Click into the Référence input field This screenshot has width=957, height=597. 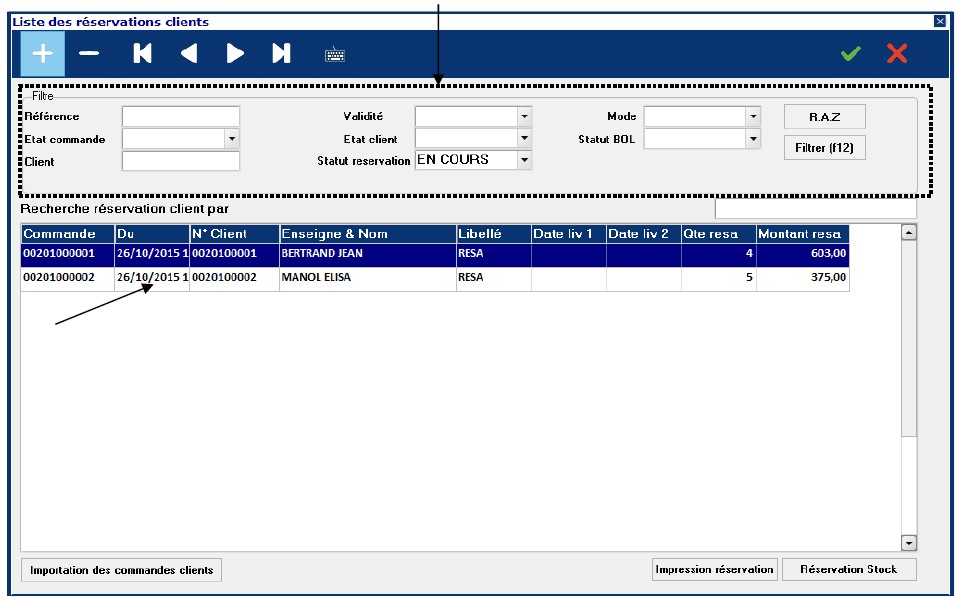[181, 117]
